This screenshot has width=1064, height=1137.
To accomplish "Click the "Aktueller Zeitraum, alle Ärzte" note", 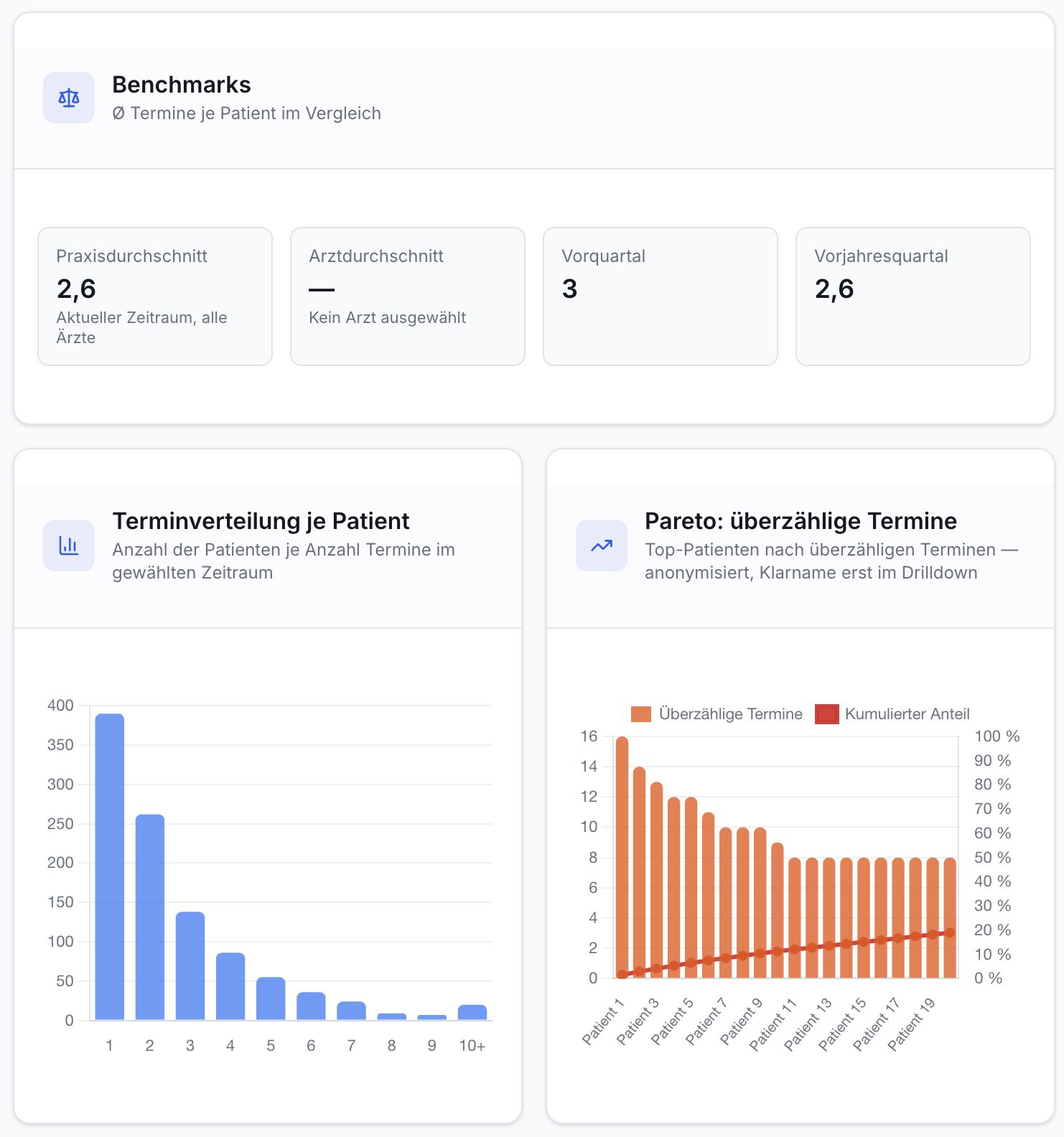I will point(142,327).
